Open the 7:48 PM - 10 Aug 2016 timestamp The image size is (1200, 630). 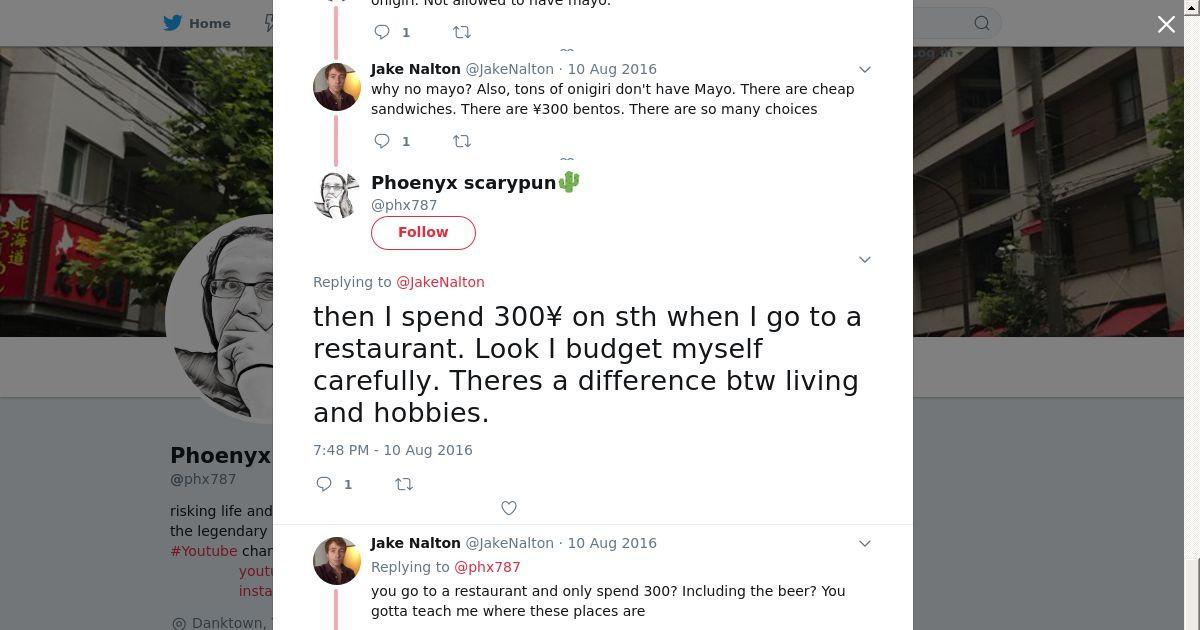pyautogui.click(x=393, y=450)
